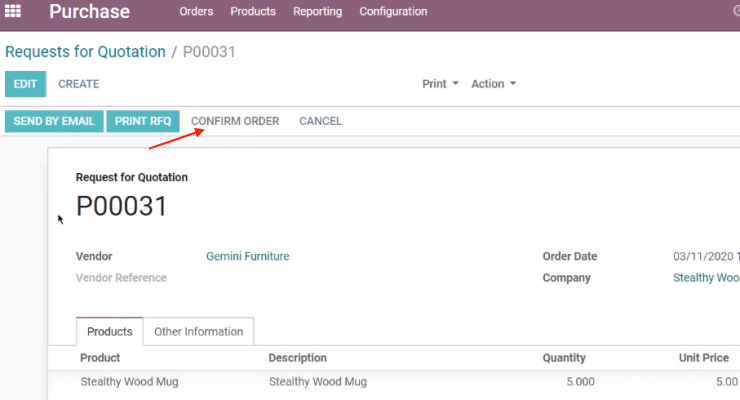Viewport: 740px width, 400px height.
Task: Select the Stealthy Wood Mug product row
Action: [x=394, y=382]
